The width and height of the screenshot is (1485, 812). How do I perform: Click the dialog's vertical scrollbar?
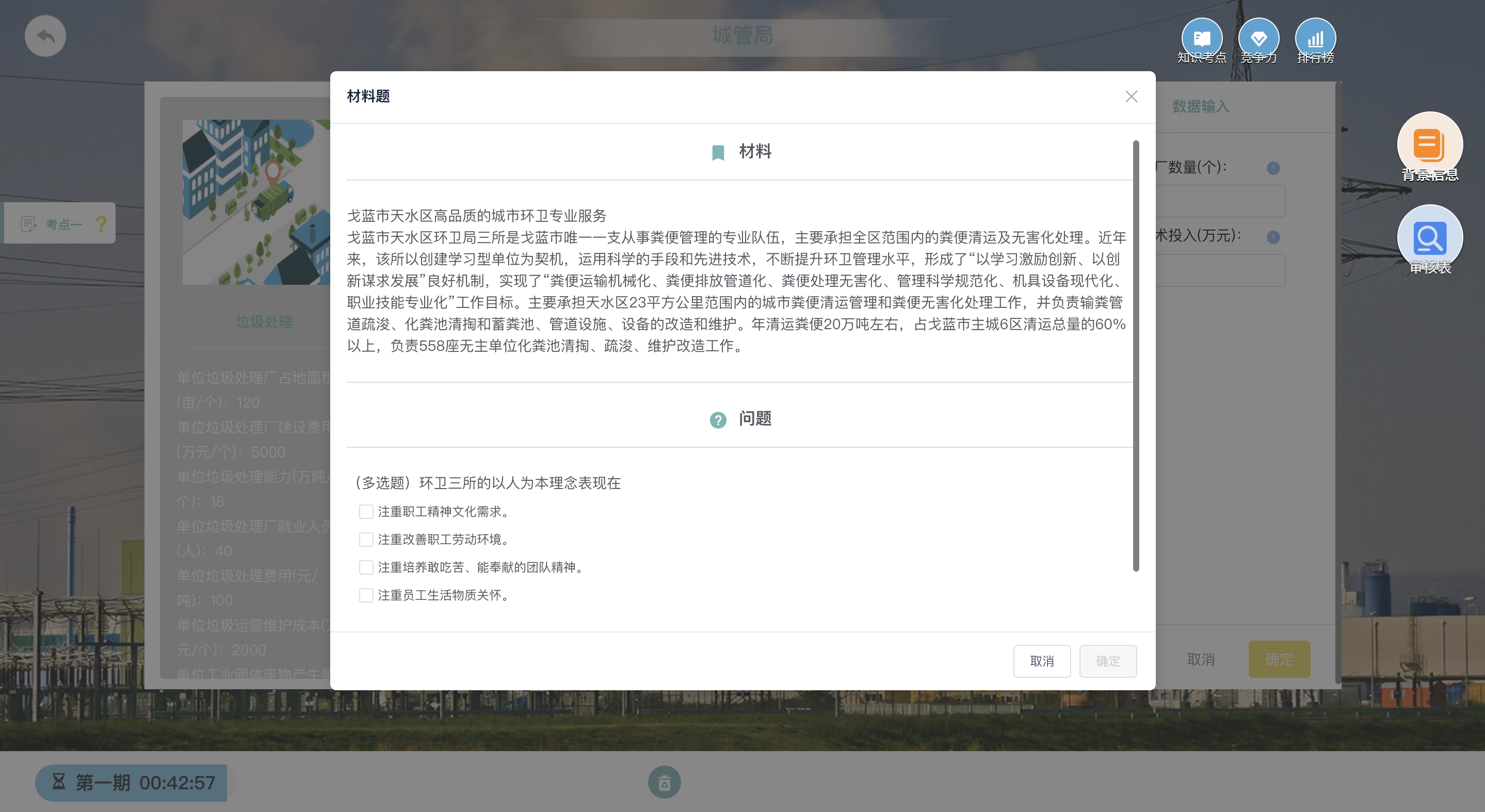1136,355
